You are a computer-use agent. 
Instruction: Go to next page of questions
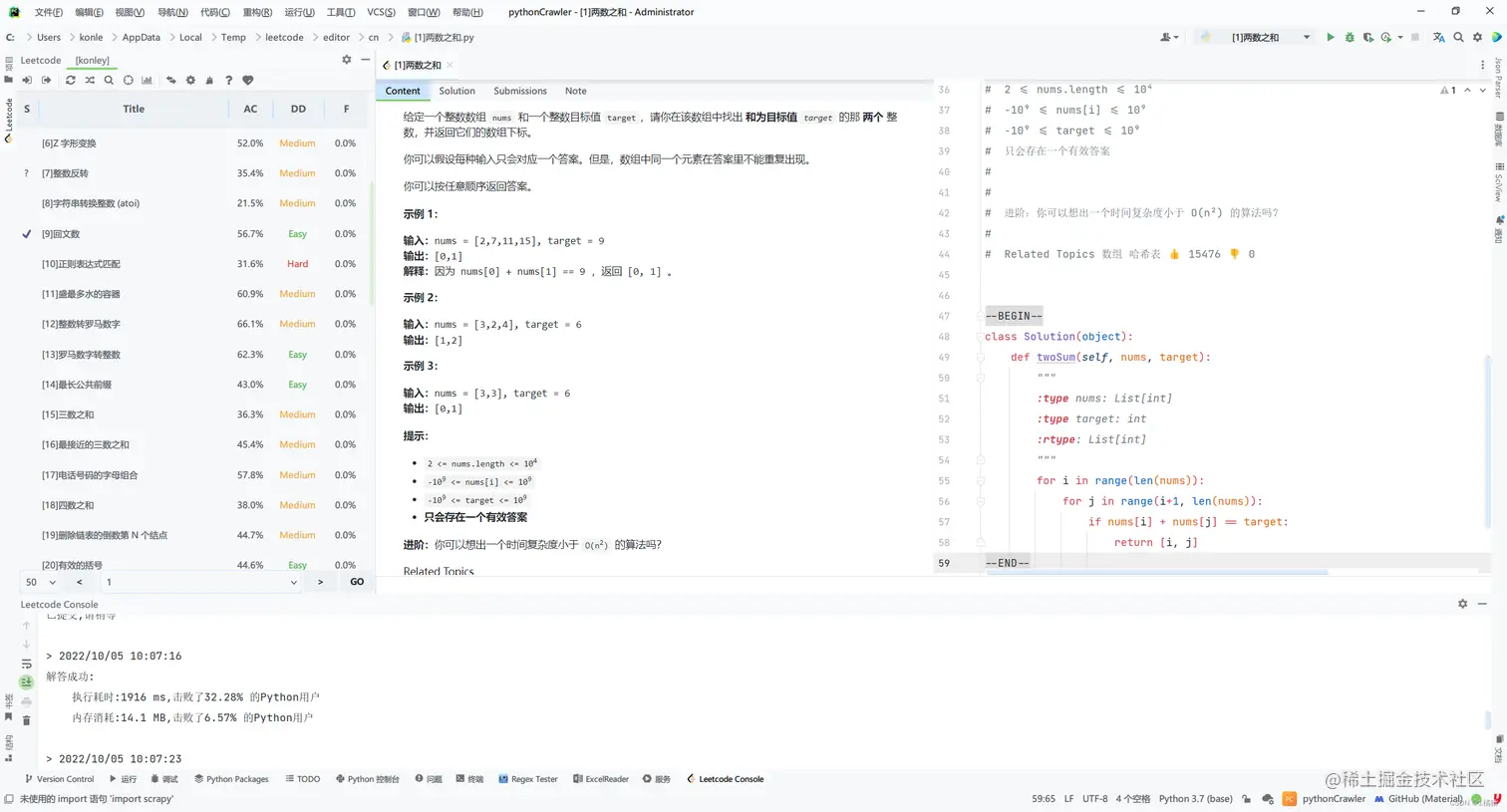tap(320, 582)
